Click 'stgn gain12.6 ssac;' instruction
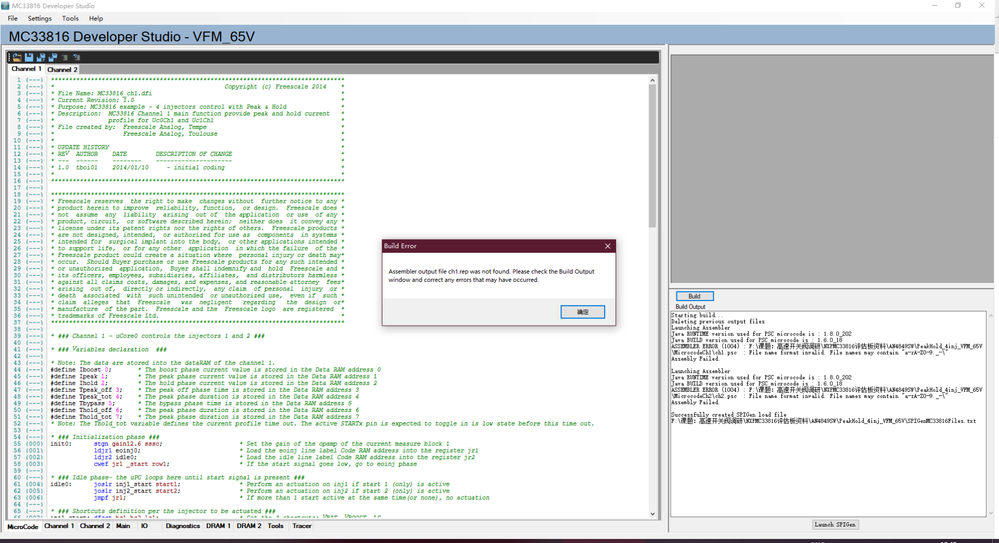Viewport: 999px width, 543px height. click(128, 444)
